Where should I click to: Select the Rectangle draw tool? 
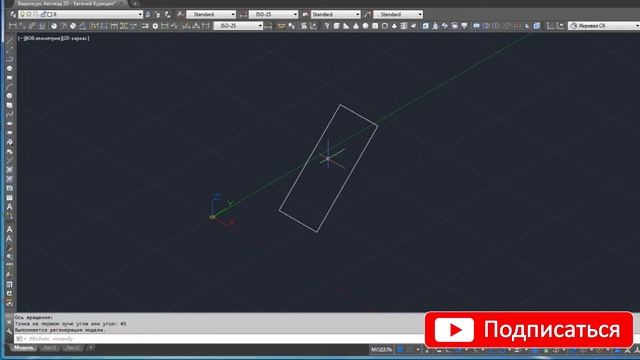coord(9,78)
